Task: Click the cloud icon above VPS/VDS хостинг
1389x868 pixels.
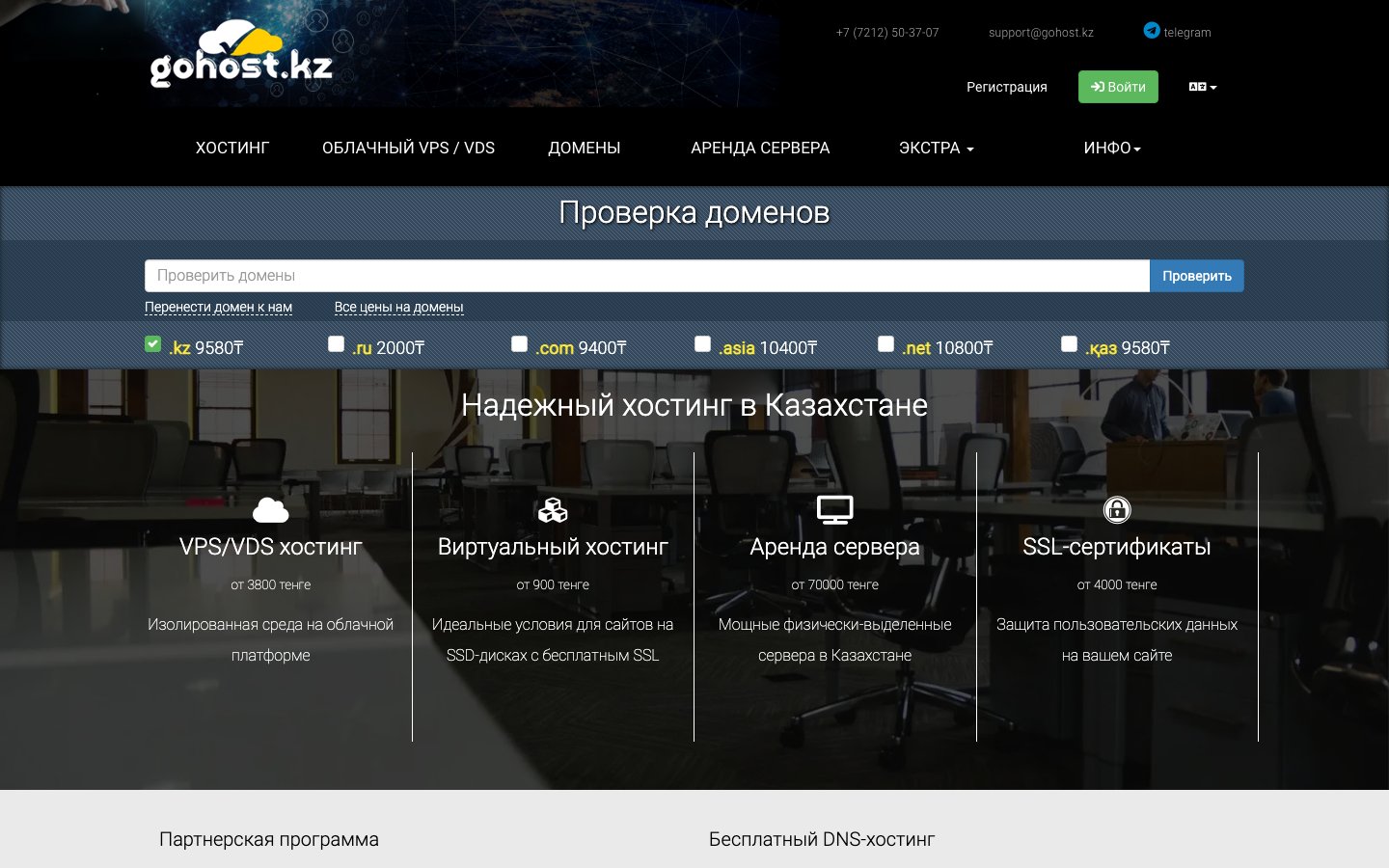Action: pyautogui.click(x=270, y=509)
